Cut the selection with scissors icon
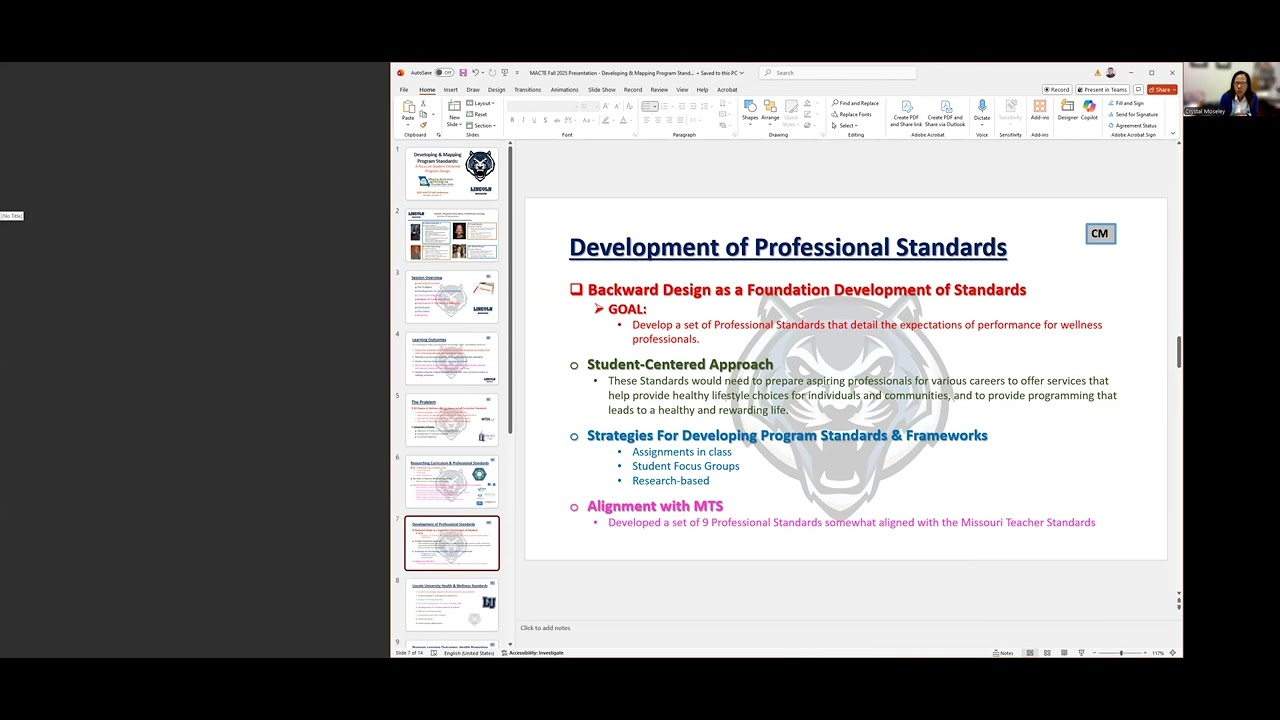 pos(424,104)
